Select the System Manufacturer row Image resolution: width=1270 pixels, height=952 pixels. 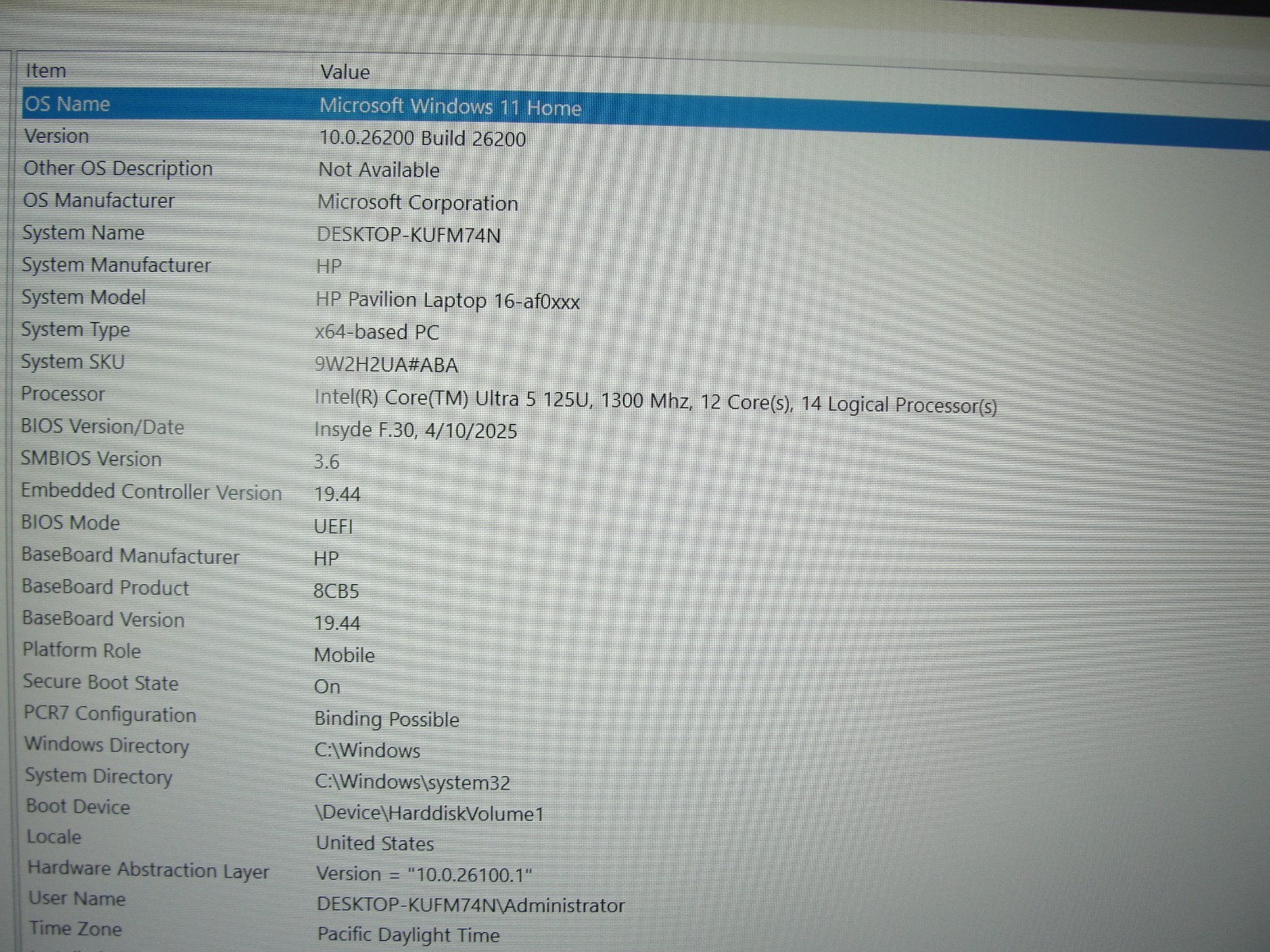[116, 265]
